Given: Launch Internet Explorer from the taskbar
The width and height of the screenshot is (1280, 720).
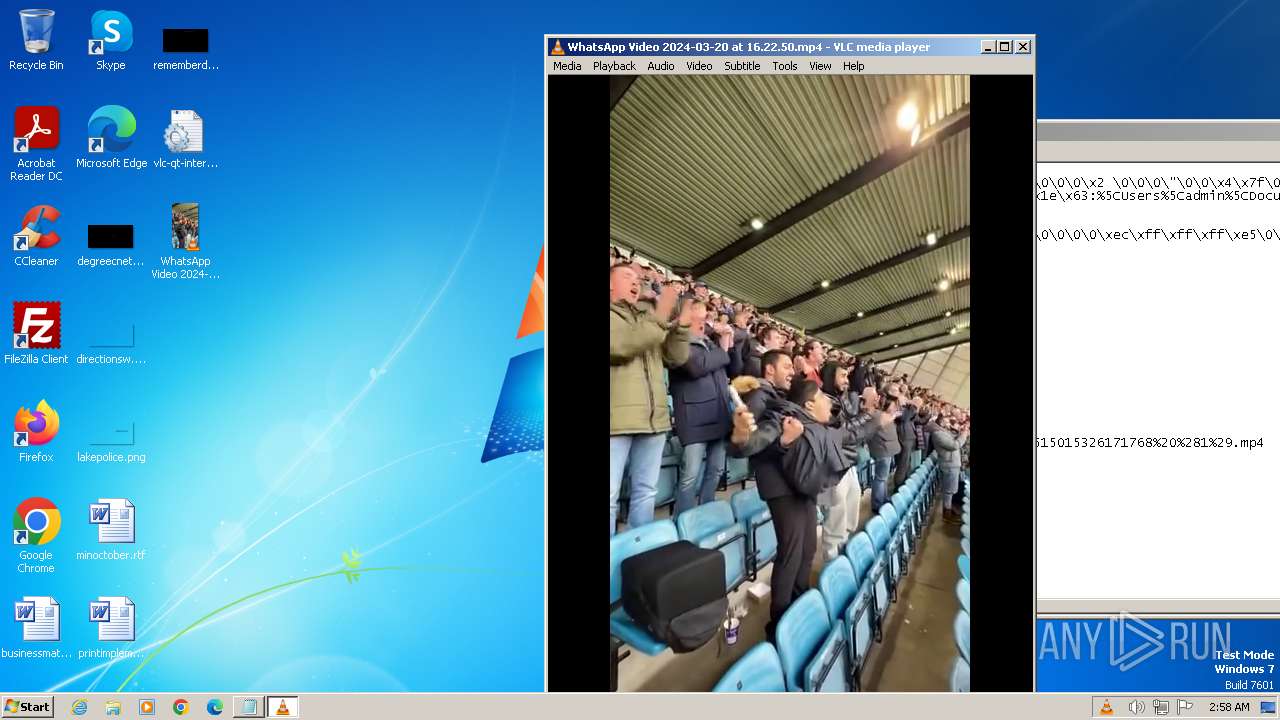Looking at the screenshot, I should point(79,707).
